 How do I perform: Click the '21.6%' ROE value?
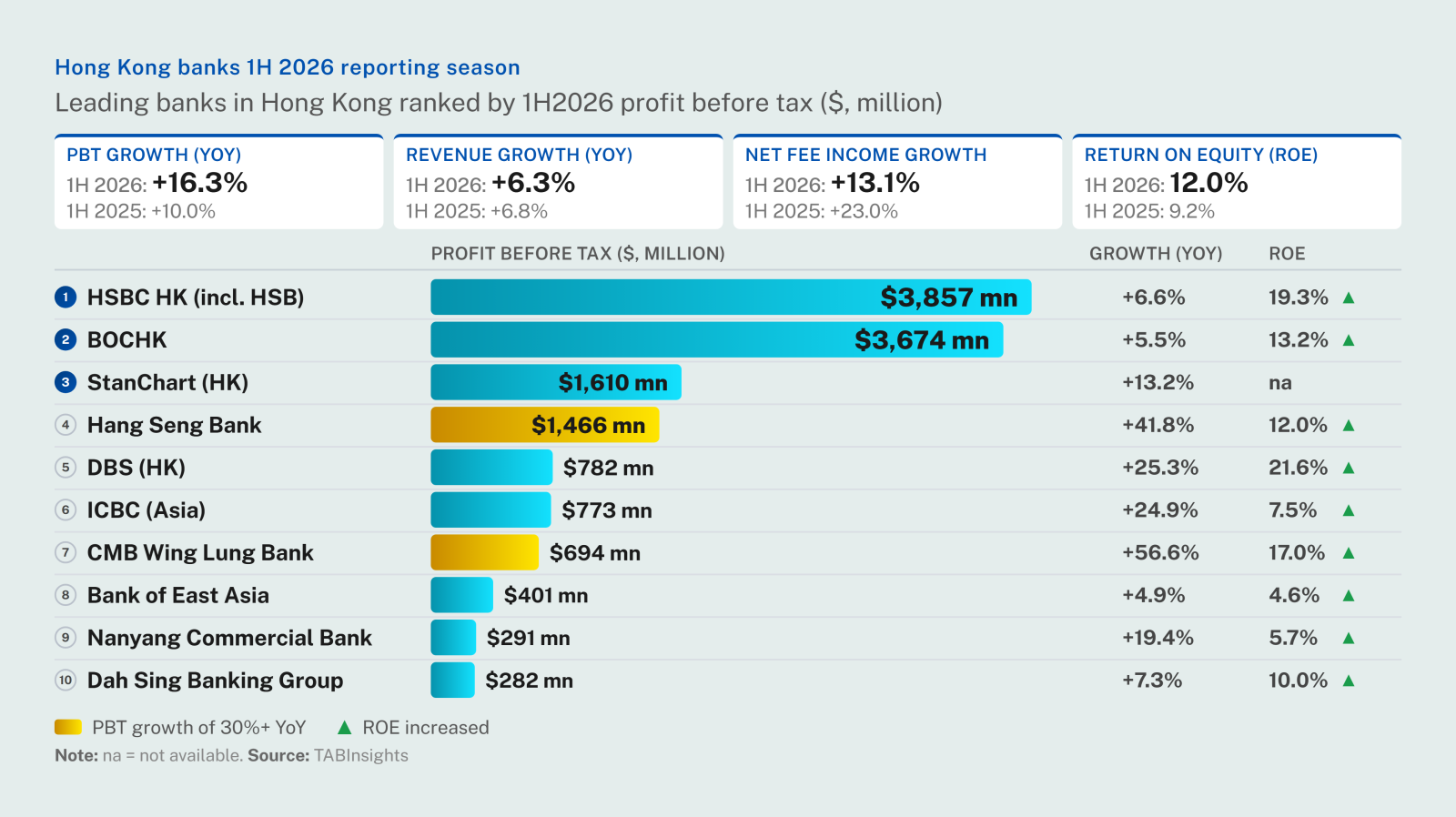[x=1299, y=468]
